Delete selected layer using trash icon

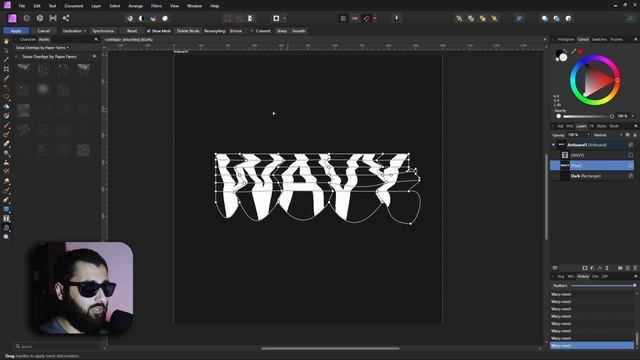tap(635, 268)
